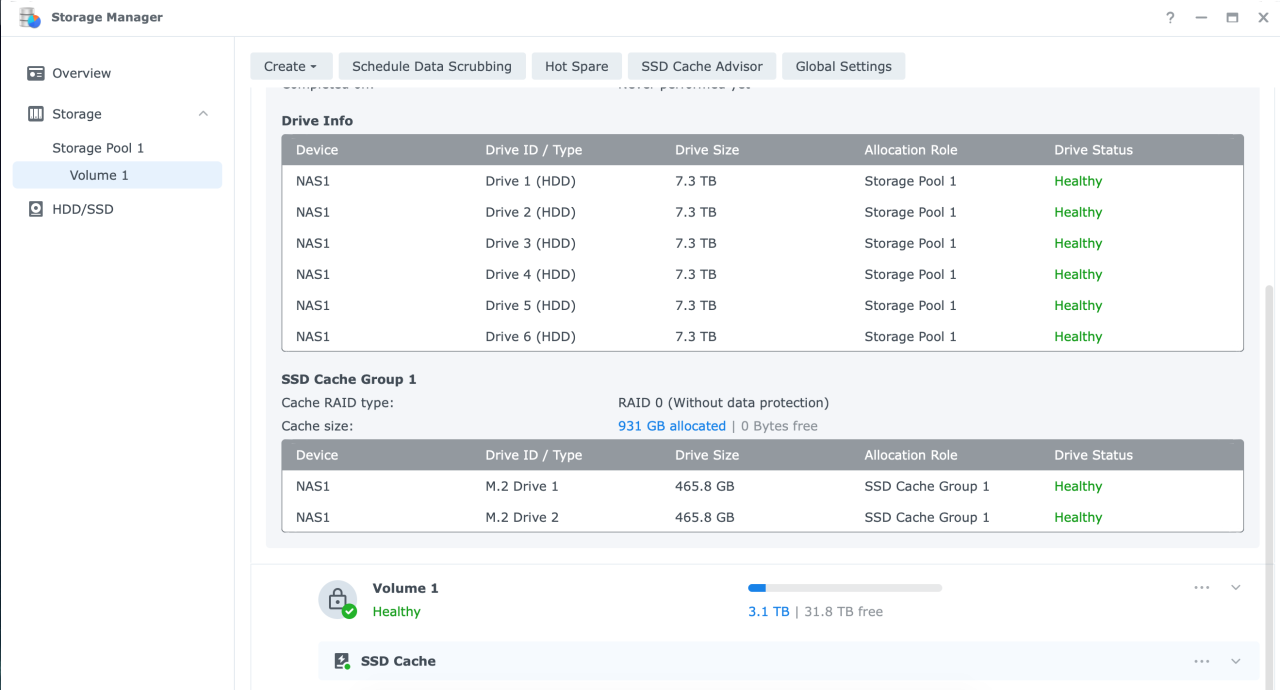Collapse the Storage section in sidebar
This screenshot has width=1280, height=690.
pos(203,114)
